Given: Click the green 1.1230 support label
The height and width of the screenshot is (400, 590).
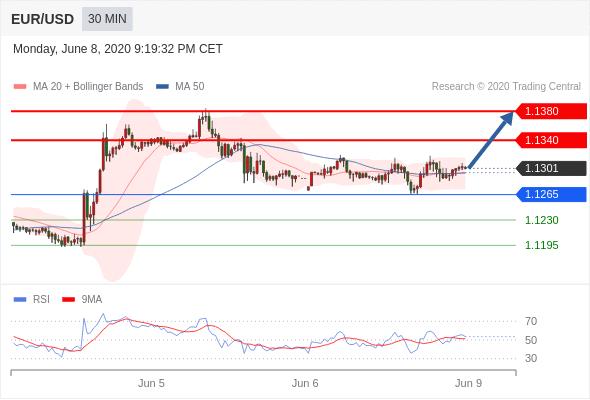Looking at the screenshot, I should click(541, 220).
